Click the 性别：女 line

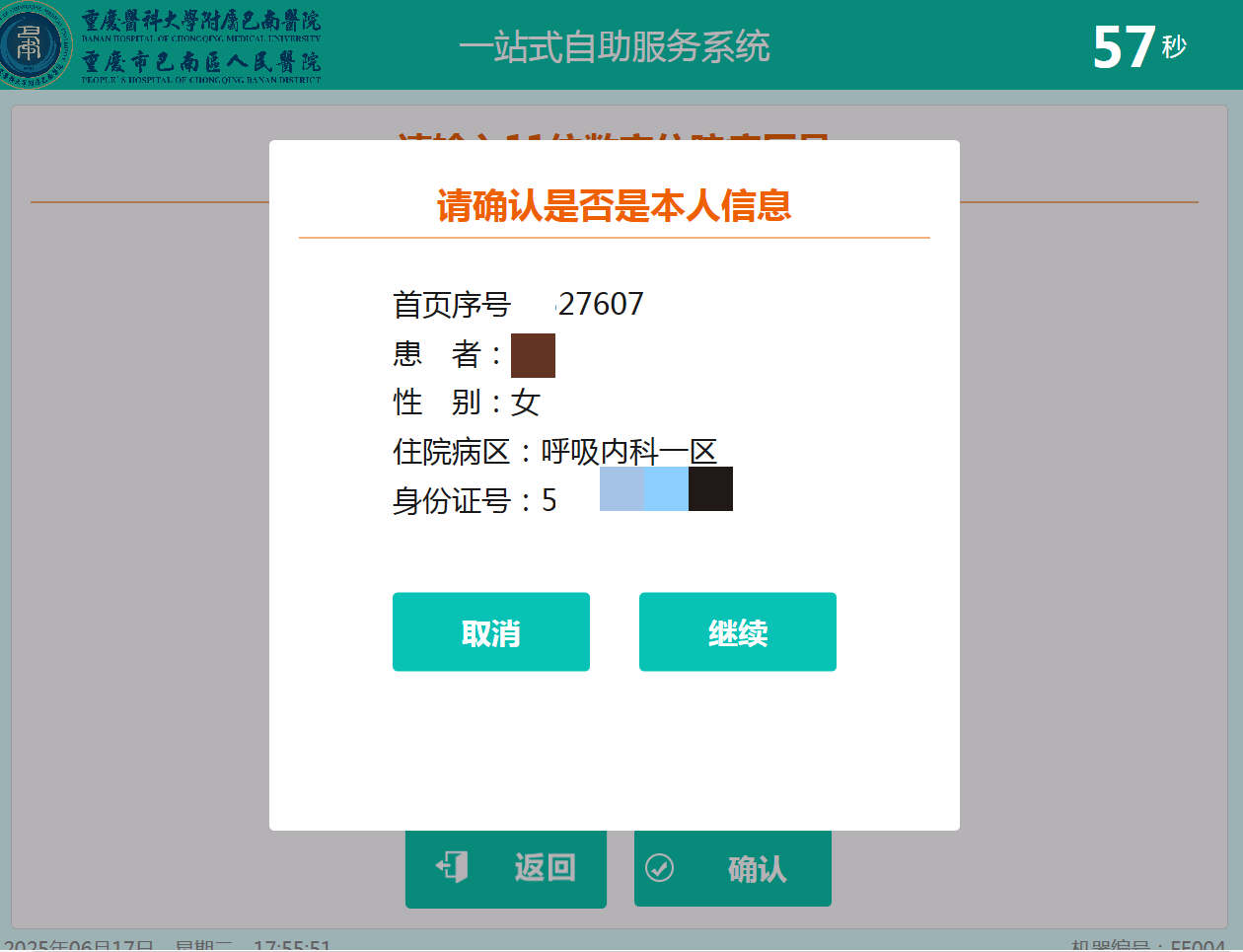pyautogui.click(x=467, y=403)
